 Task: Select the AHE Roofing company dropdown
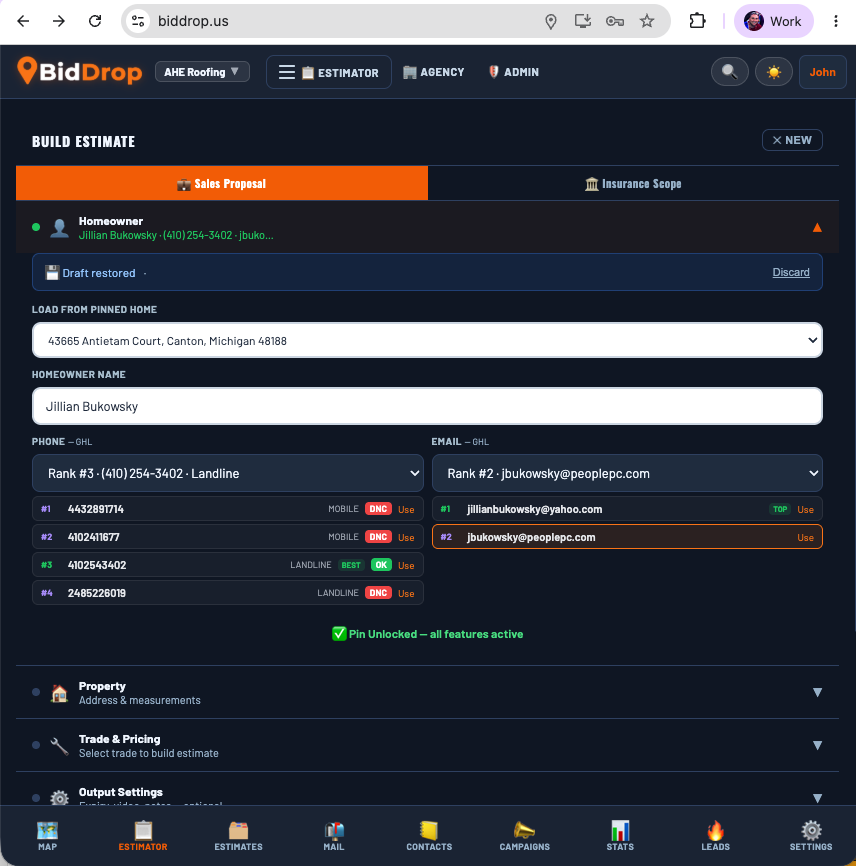[x=202, y=72]
